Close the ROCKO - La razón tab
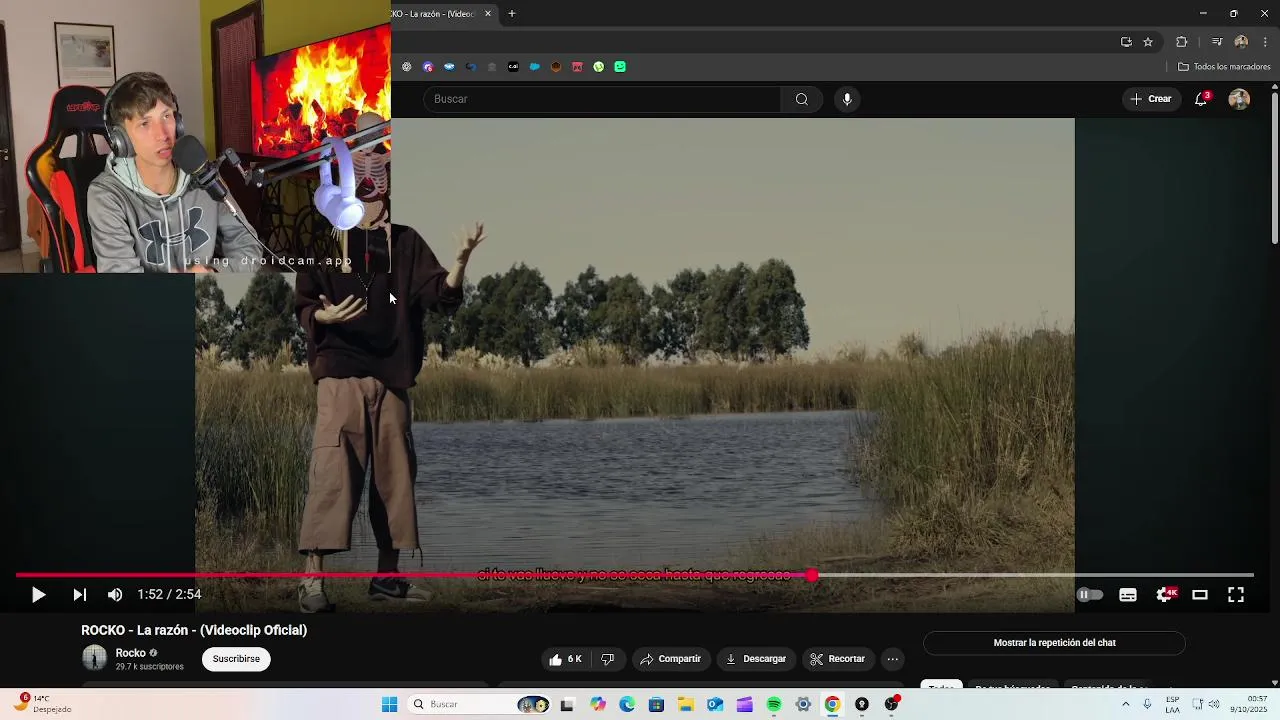1280x720 pixels. coord(488,14)
